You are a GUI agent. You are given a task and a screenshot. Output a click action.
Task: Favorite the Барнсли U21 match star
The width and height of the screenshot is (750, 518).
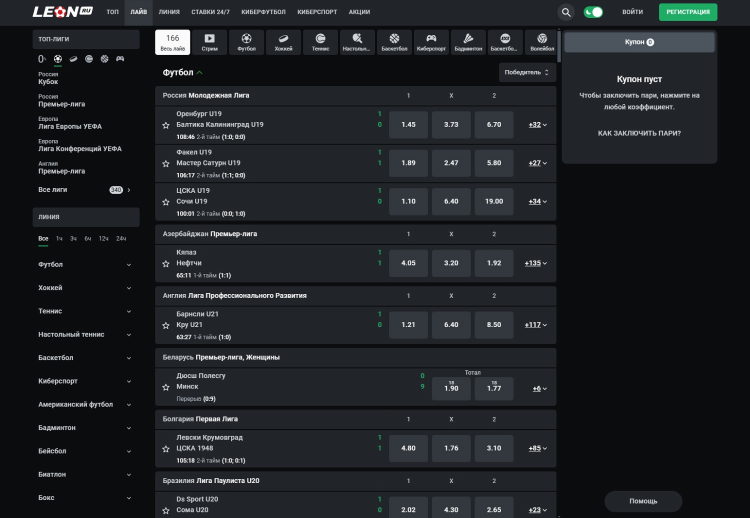pos(166,325)
